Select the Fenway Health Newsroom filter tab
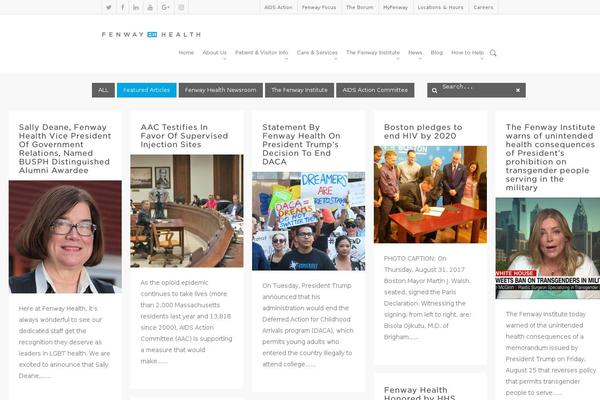Viewport: 600px width, 400px height. pyautogui.click(x=221, y=90)
